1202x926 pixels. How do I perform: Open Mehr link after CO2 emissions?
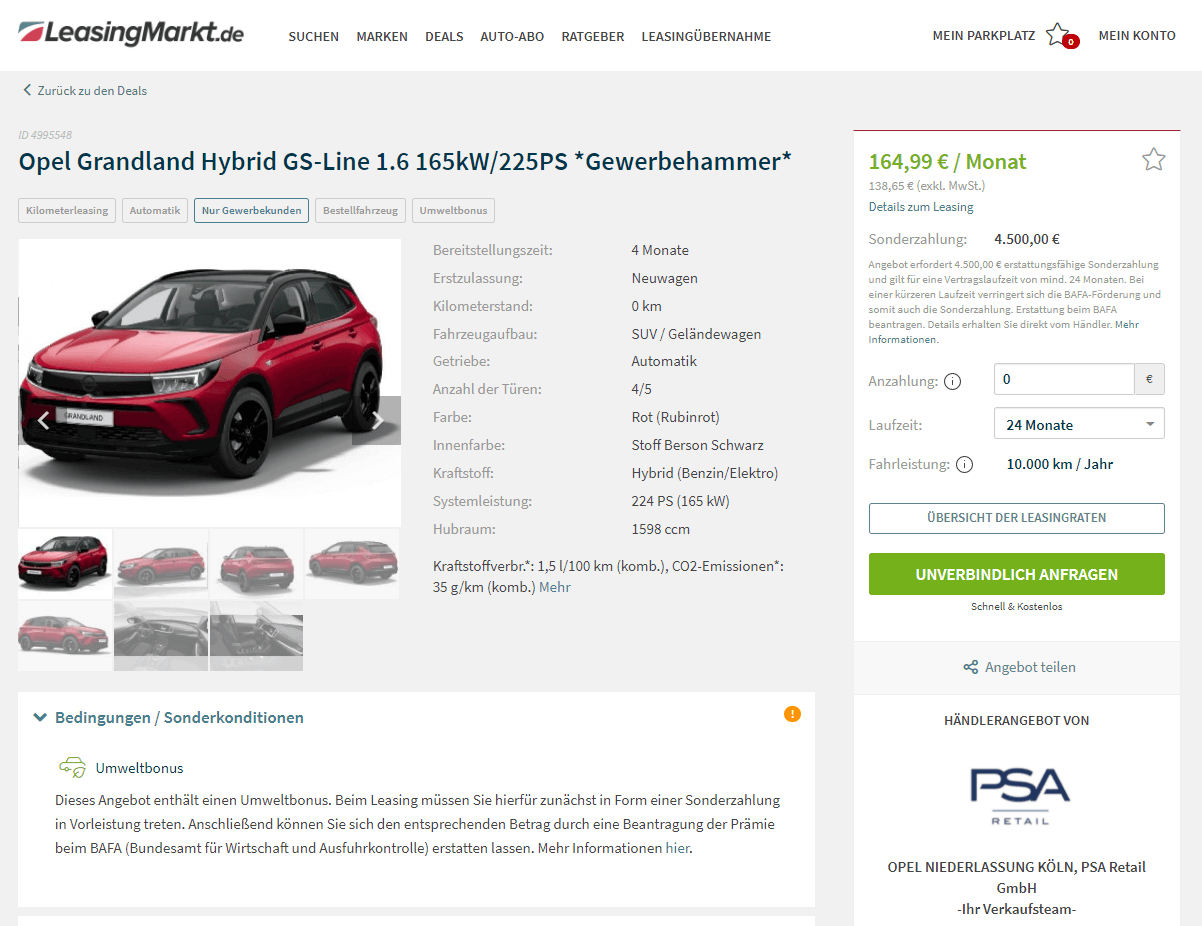click(555, 587)
